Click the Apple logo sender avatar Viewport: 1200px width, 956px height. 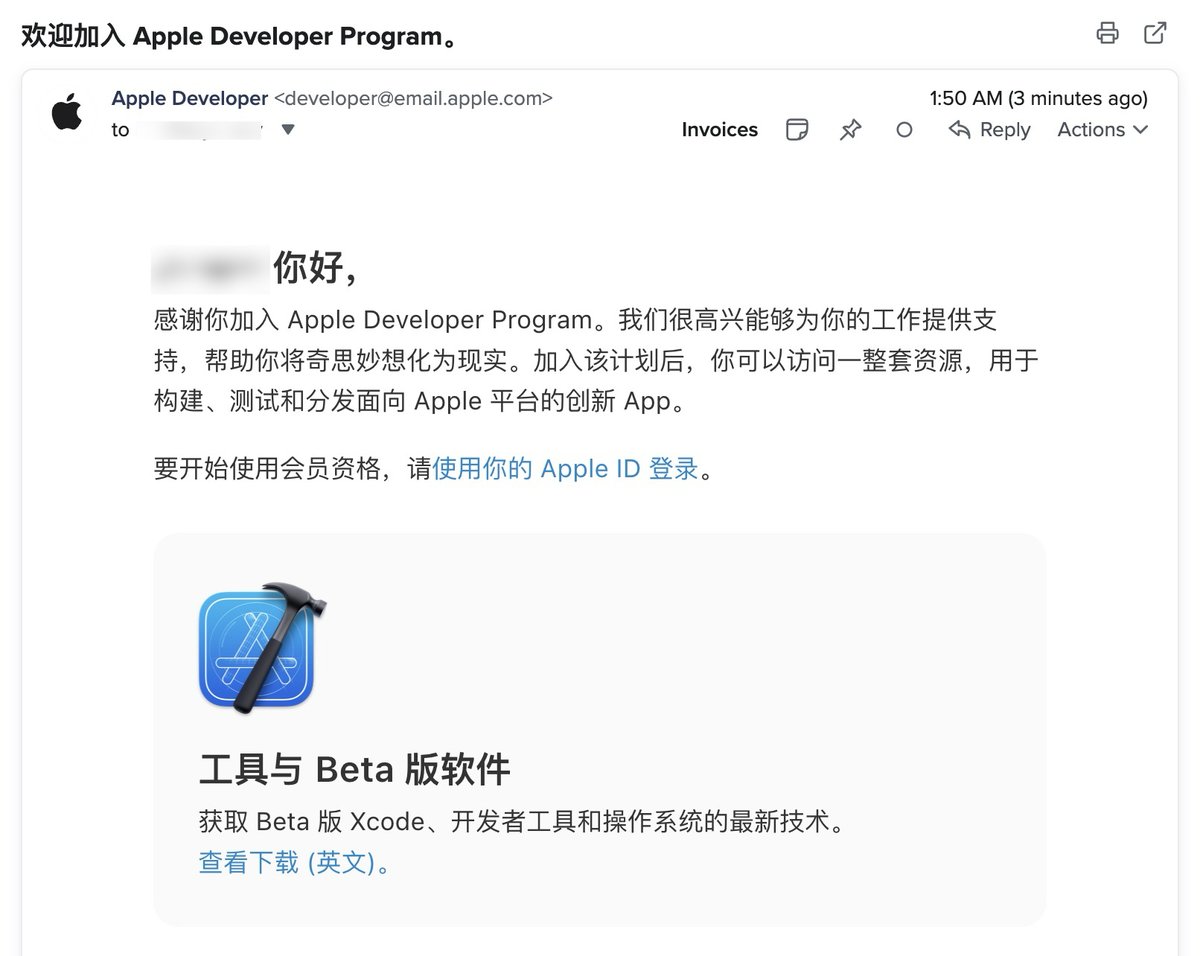point(67,112)
